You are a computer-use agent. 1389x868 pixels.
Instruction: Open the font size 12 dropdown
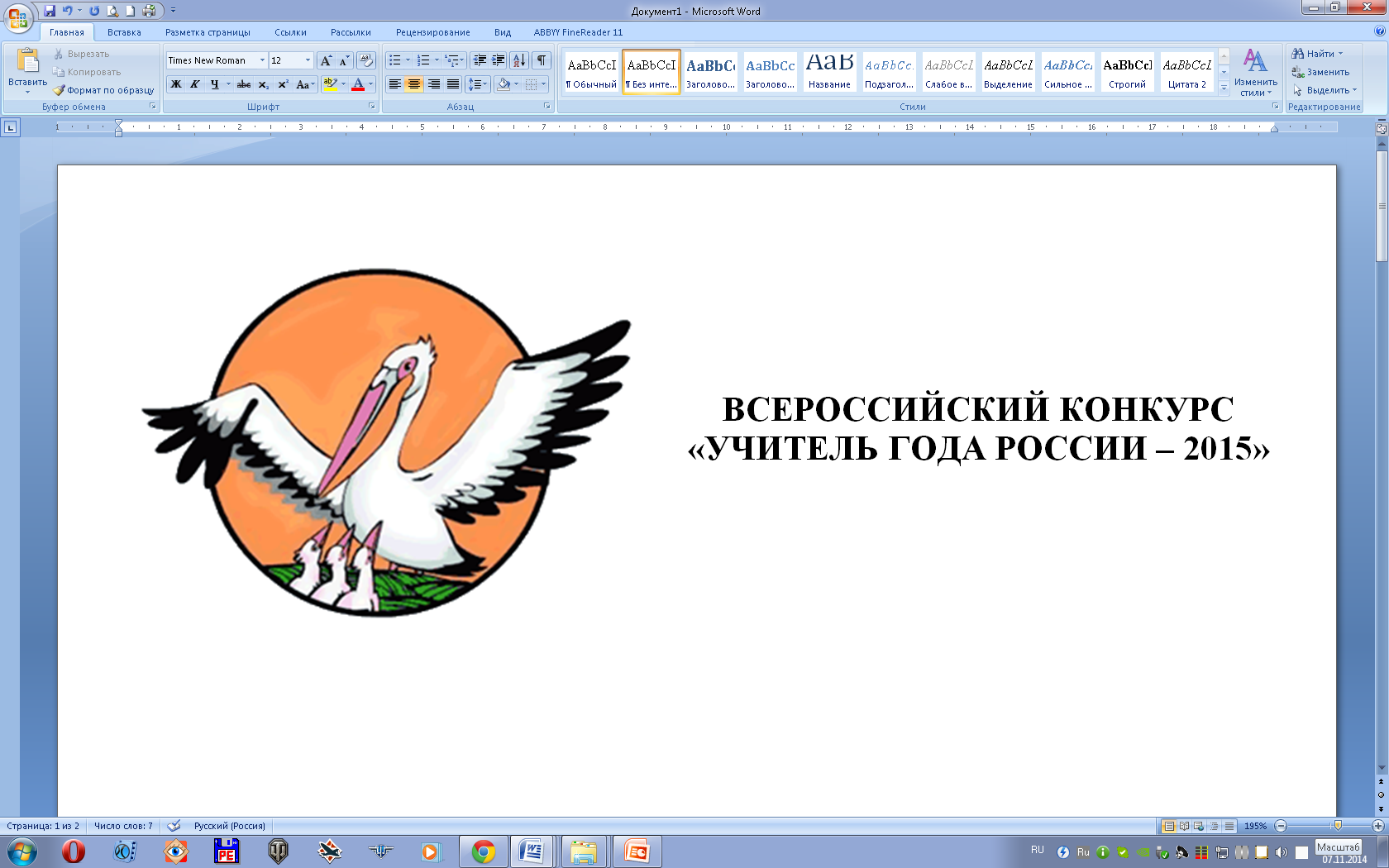point(308,60)
